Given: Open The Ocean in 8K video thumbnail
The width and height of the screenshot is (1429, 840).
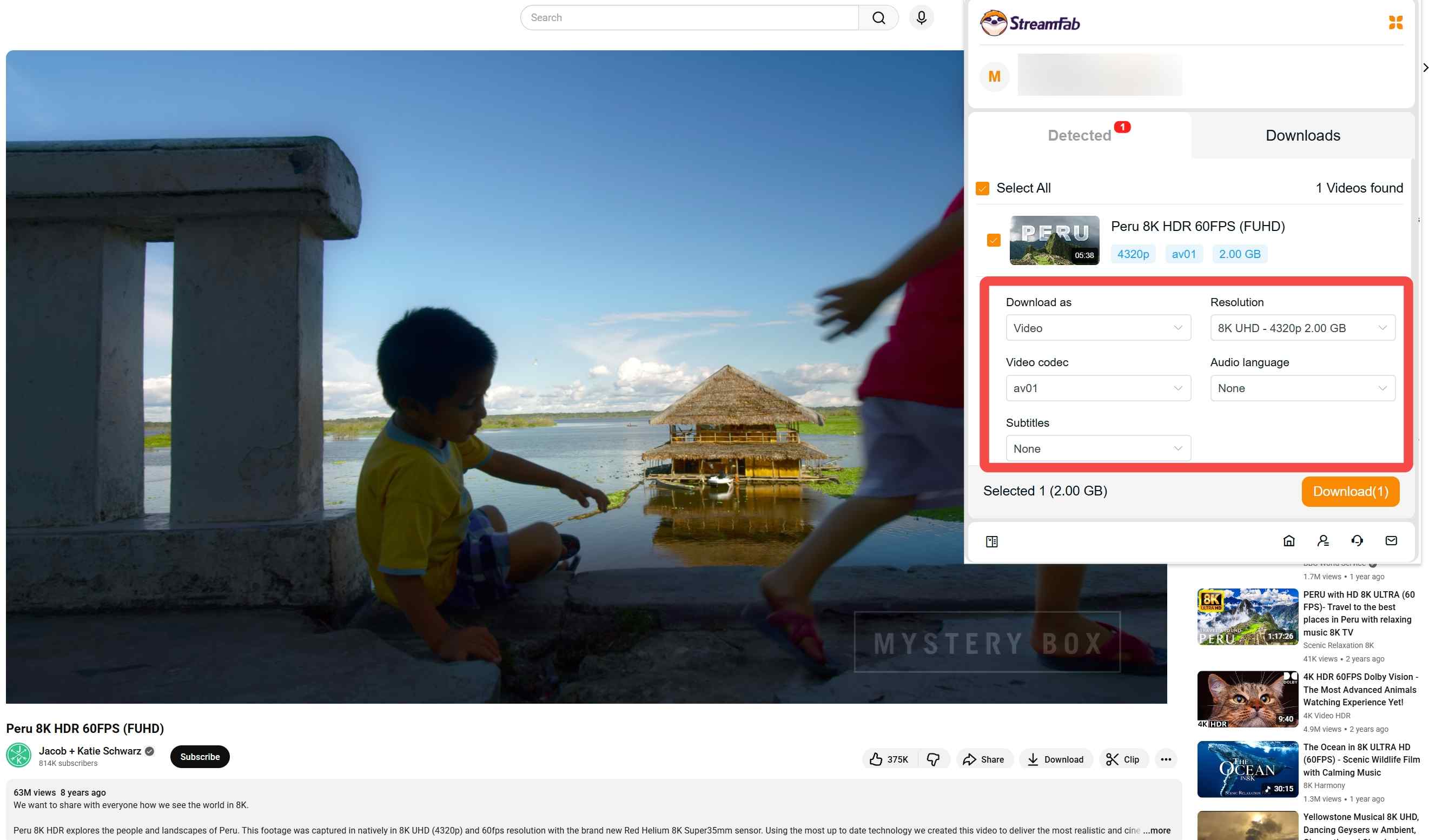Looking at the screenshot, I should point(1247,769).
